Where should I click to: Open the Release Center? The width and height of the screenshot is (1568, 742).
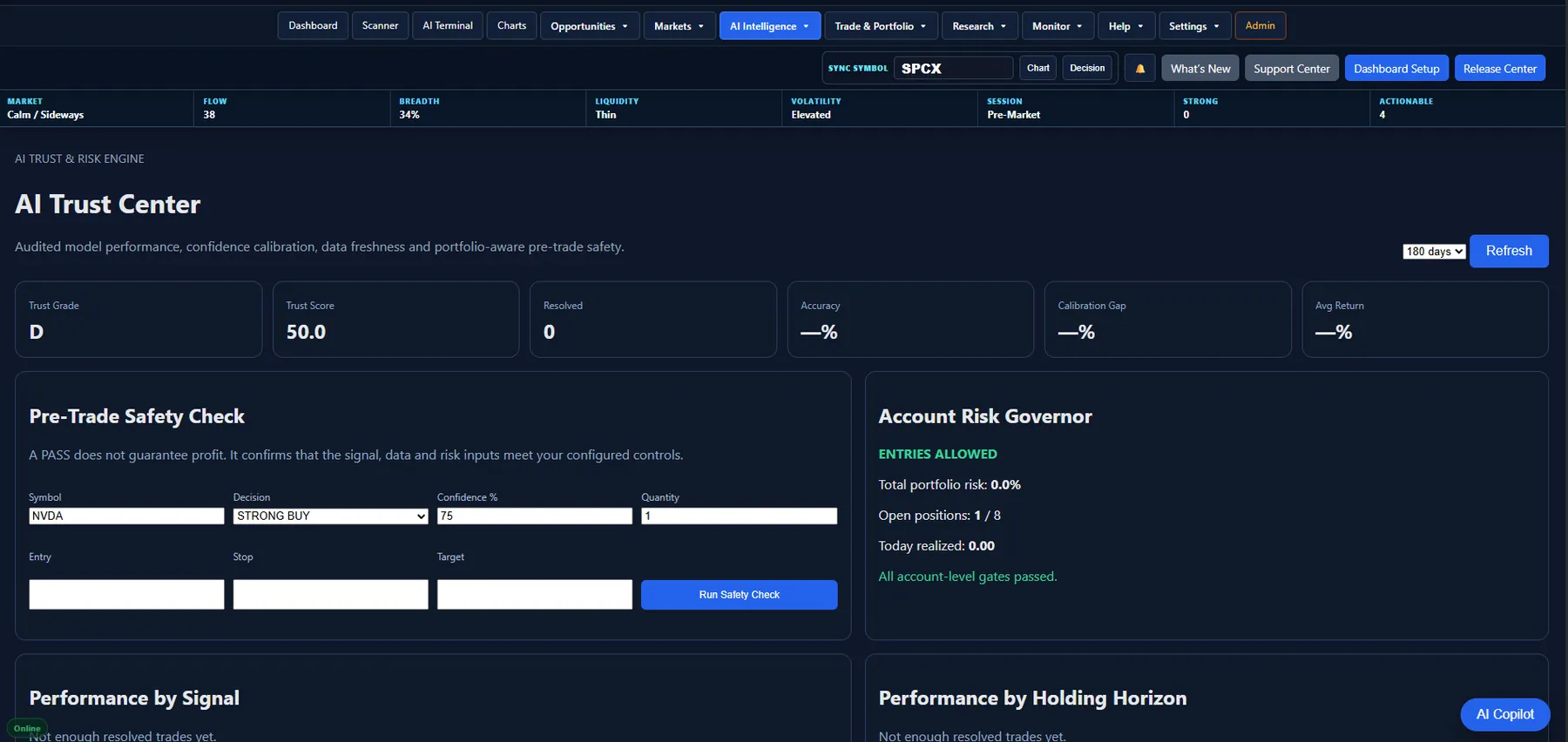pos(1499,68)
